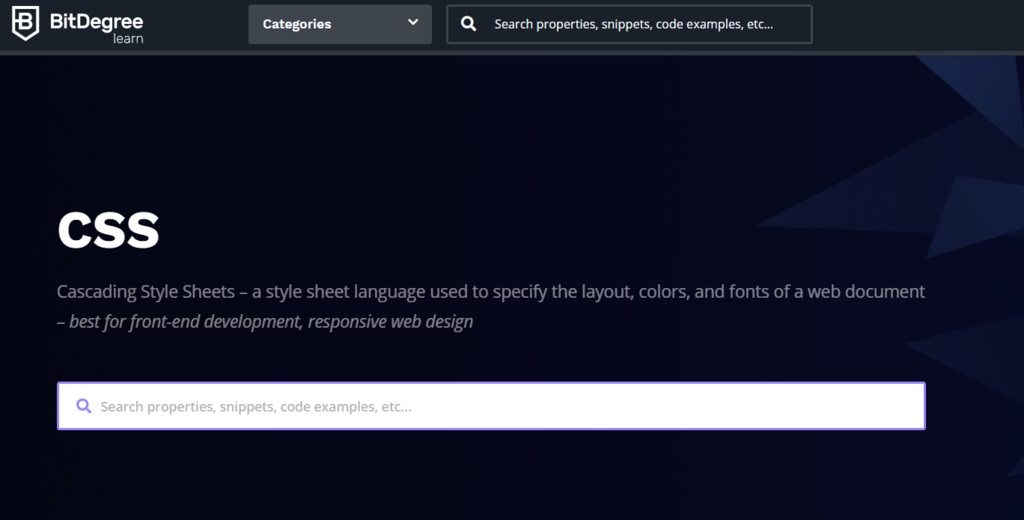The width and height of the screenshot is (1024, 520).
Task: Click the purple magnifier icon in the main search
Action: tap(84, 406)
